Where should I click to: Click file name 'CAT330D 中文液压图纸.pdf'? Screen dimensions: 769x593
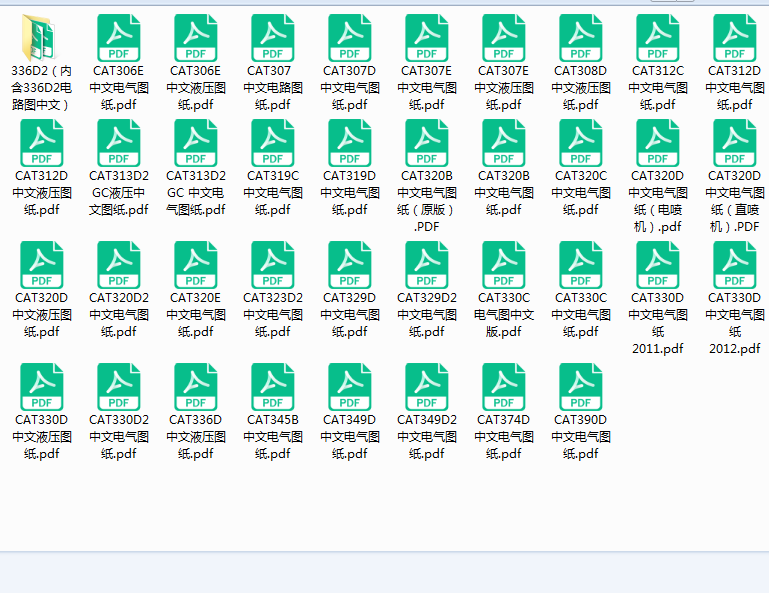[x=42, y=437]
